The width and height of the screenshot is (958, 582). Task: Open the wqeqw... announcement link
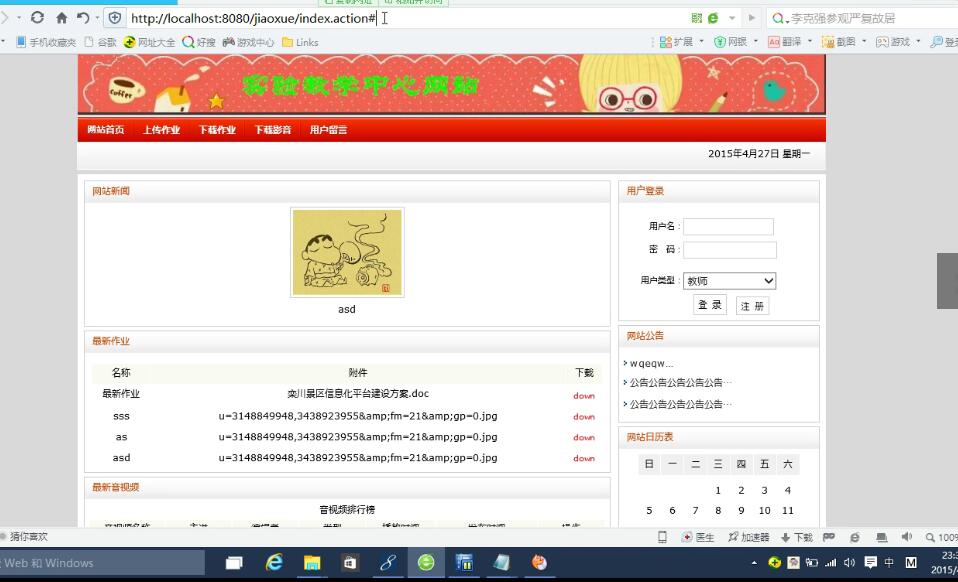651,363
